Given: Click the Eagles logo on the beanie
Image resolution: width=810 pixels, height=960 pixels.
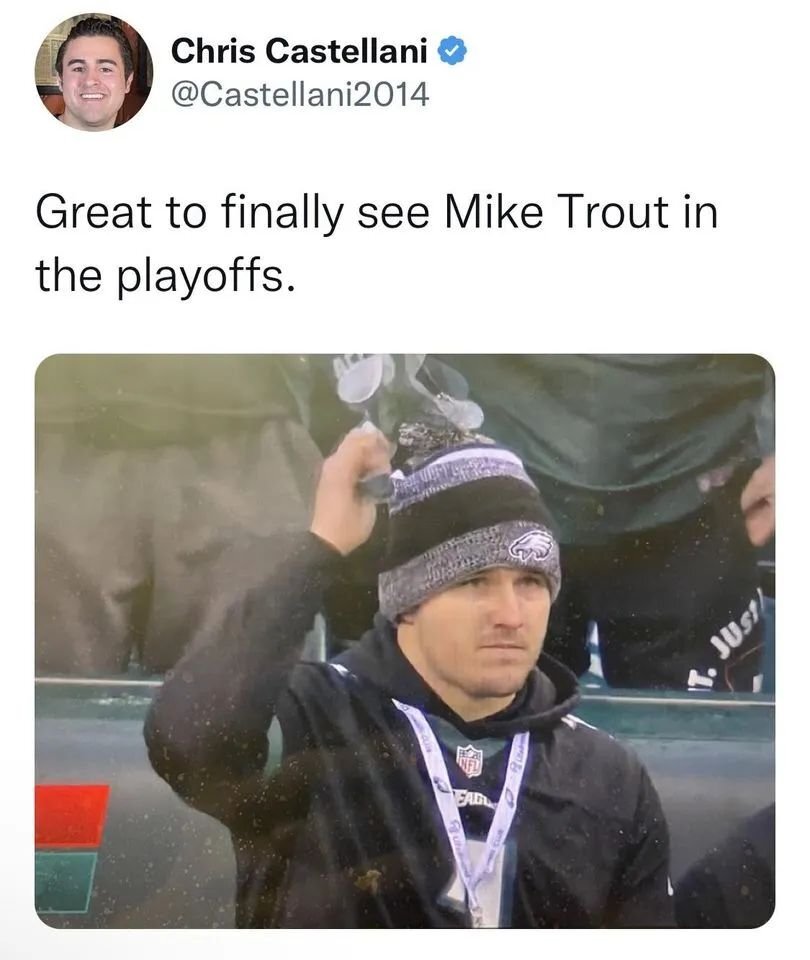Looking at the screenshot, I should (530, 546).
